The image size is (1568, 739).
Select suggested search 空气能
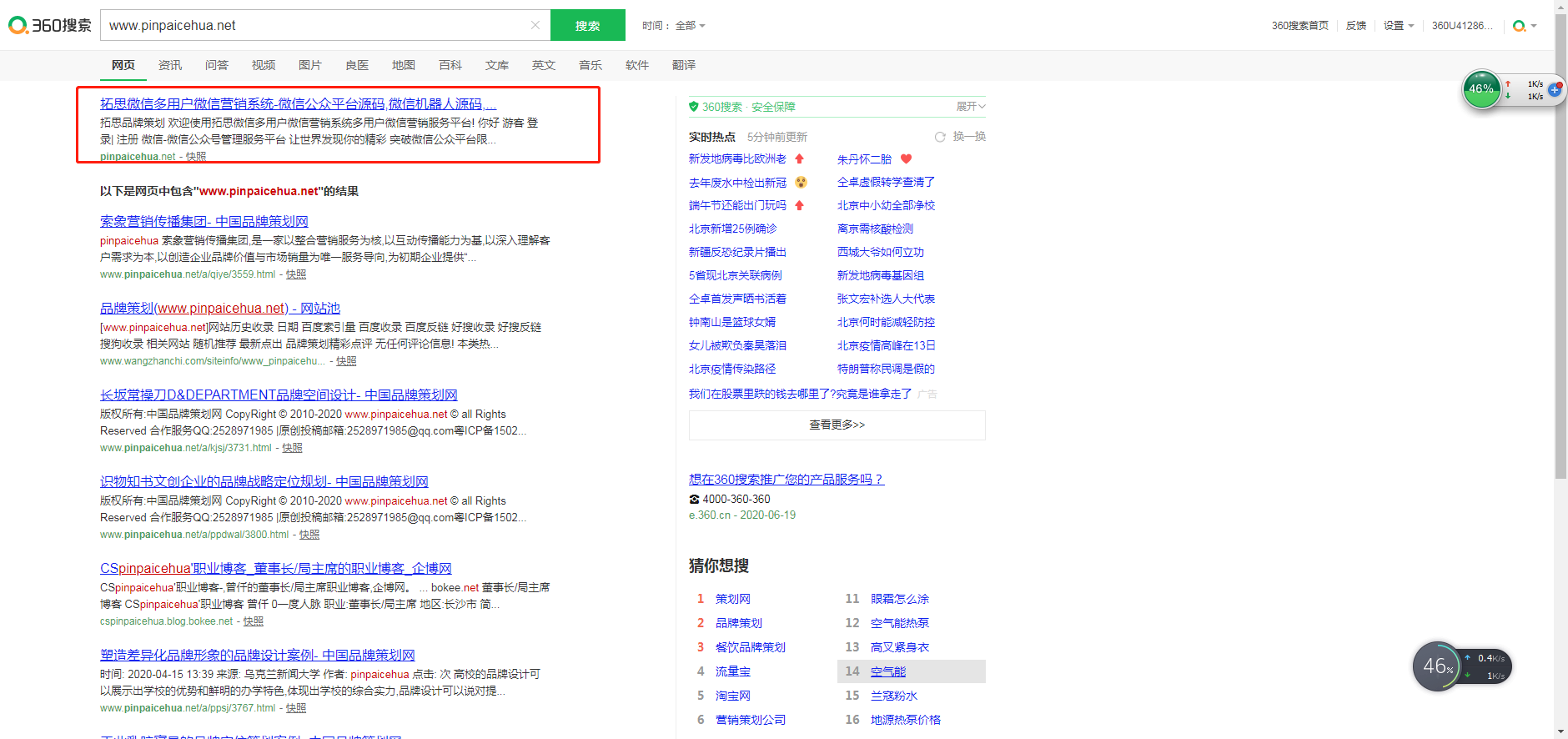(888, 671)
